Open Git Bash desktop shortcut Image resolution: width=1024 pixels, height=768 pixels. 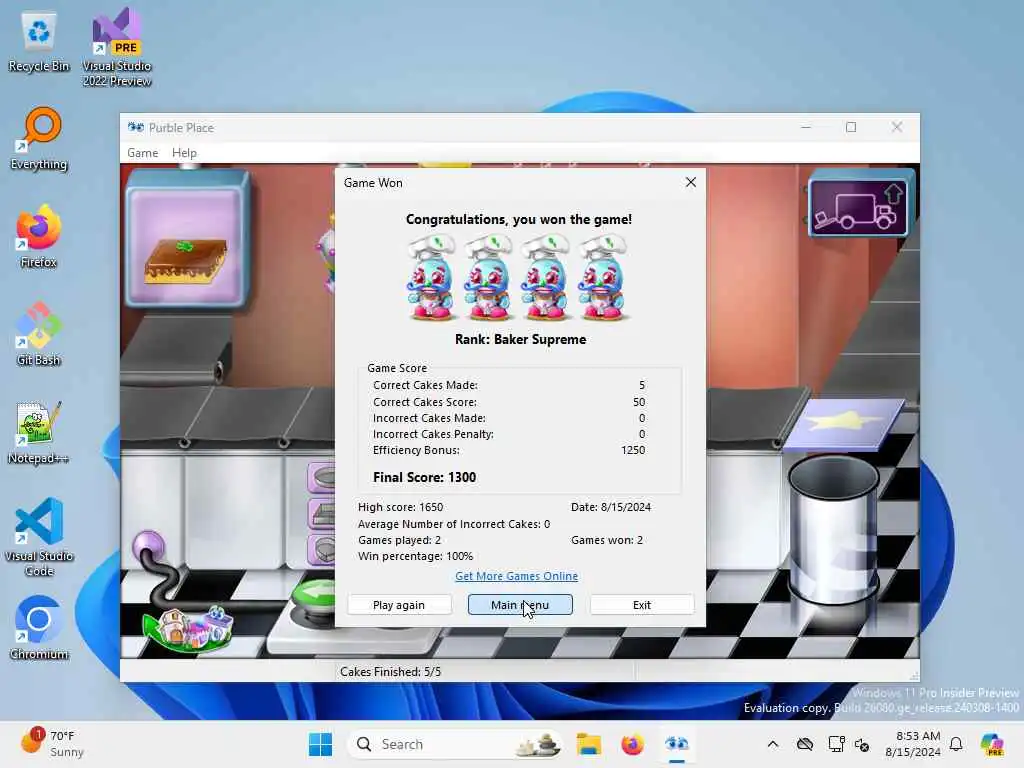pos(39,334)
